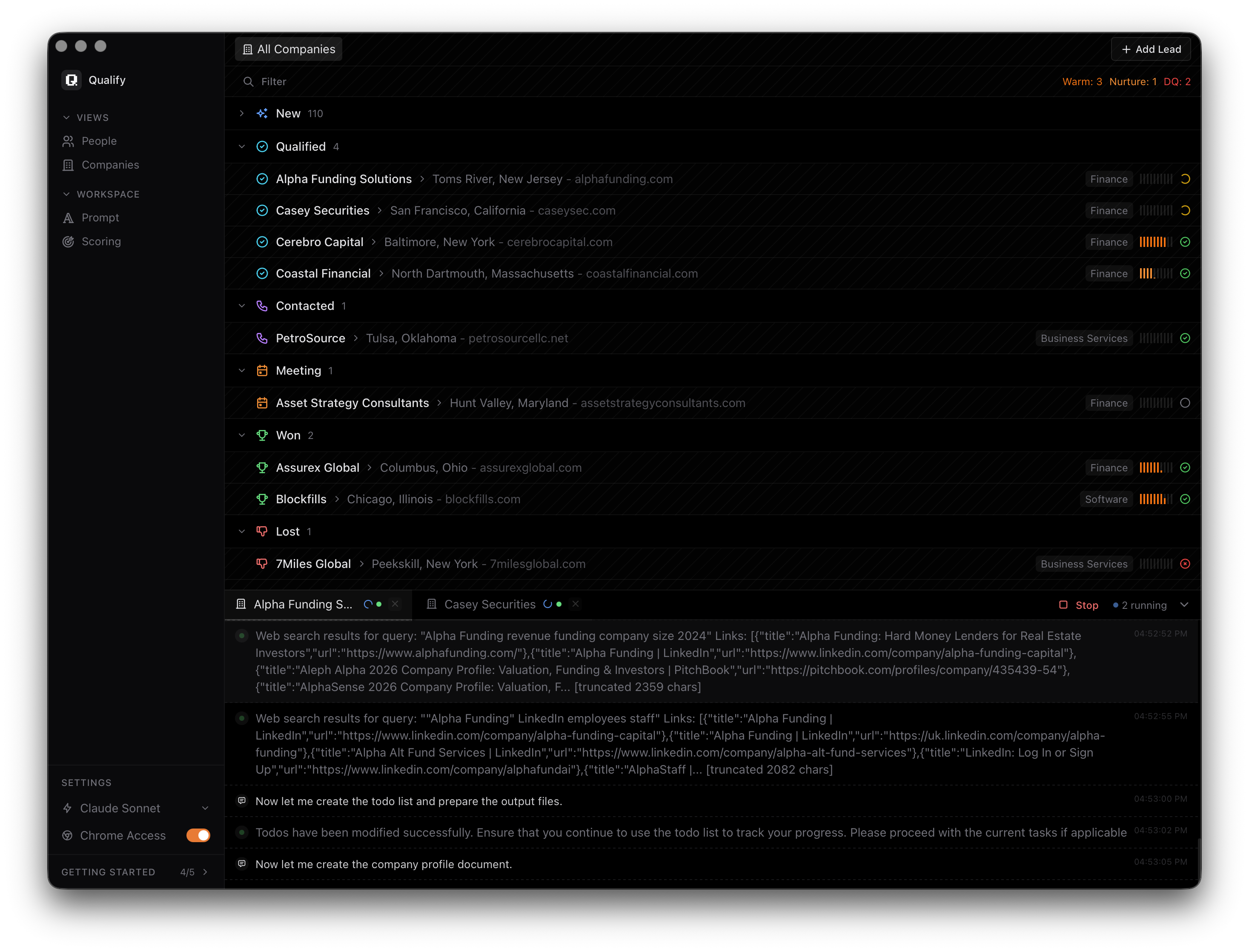Click the Meeting group calendar icon

[262, 370]
